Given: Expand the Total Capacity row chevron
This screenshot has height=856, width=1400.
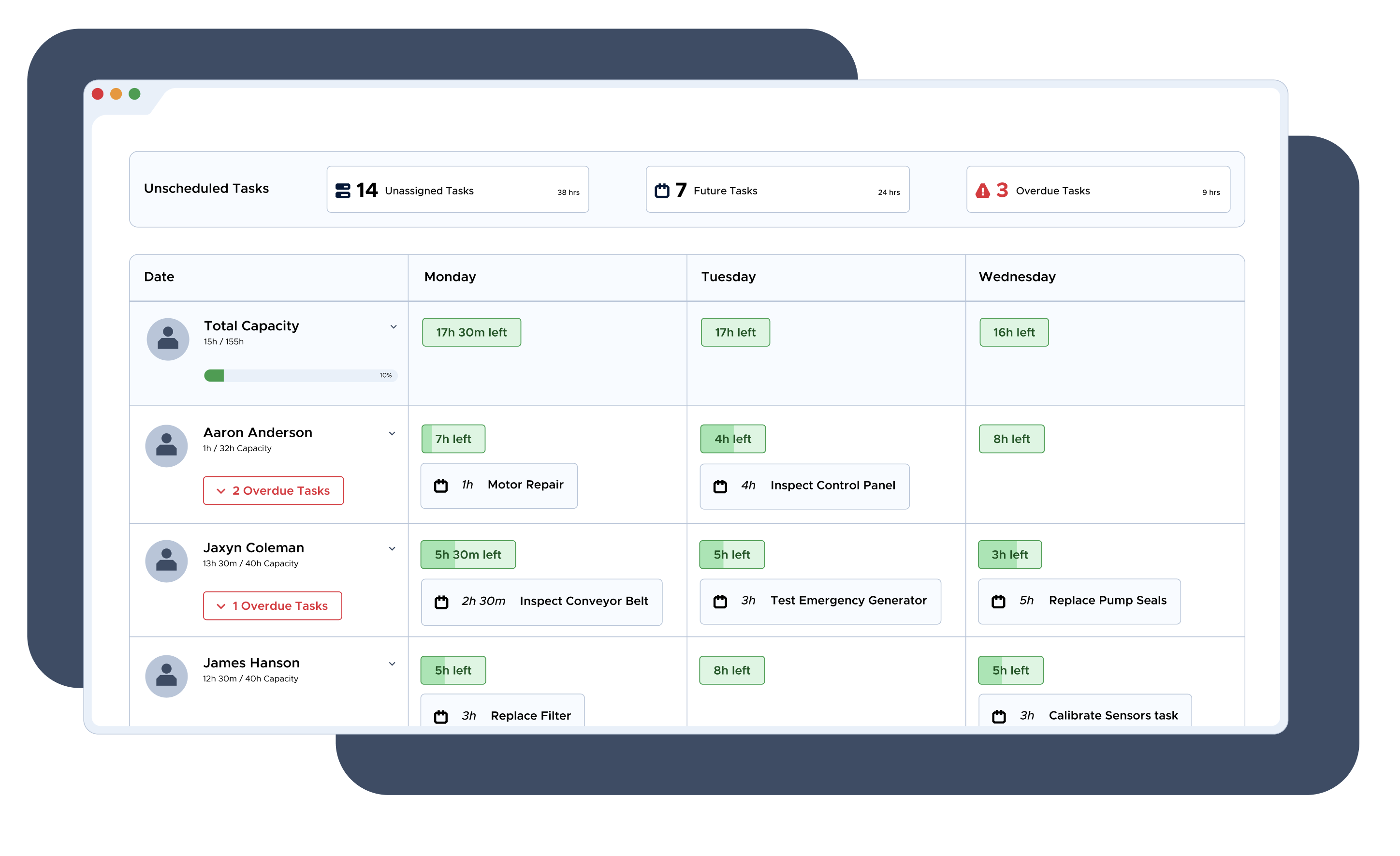Looking at the screenshot, I should click(x=393, y=327).
